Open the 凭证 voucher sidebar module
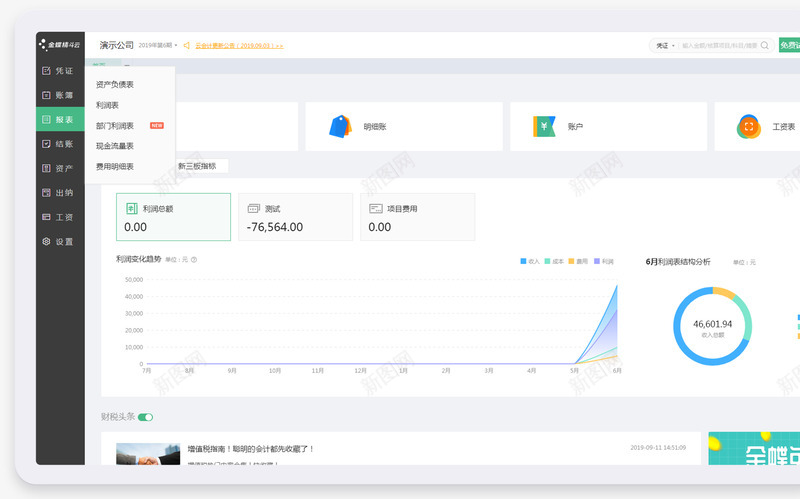The image size is (800, 499). click(60, 70)
